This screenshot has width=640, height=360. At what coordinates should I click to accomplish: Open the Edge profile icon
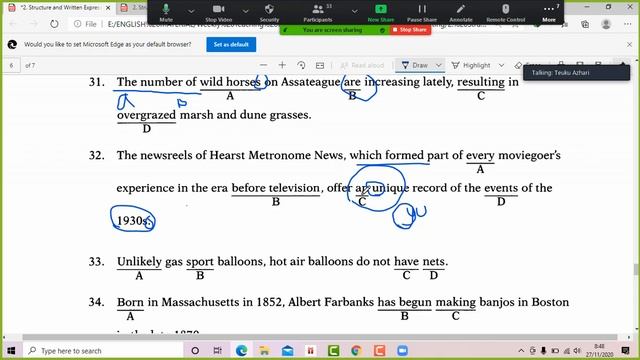click(x=606, y=24)
